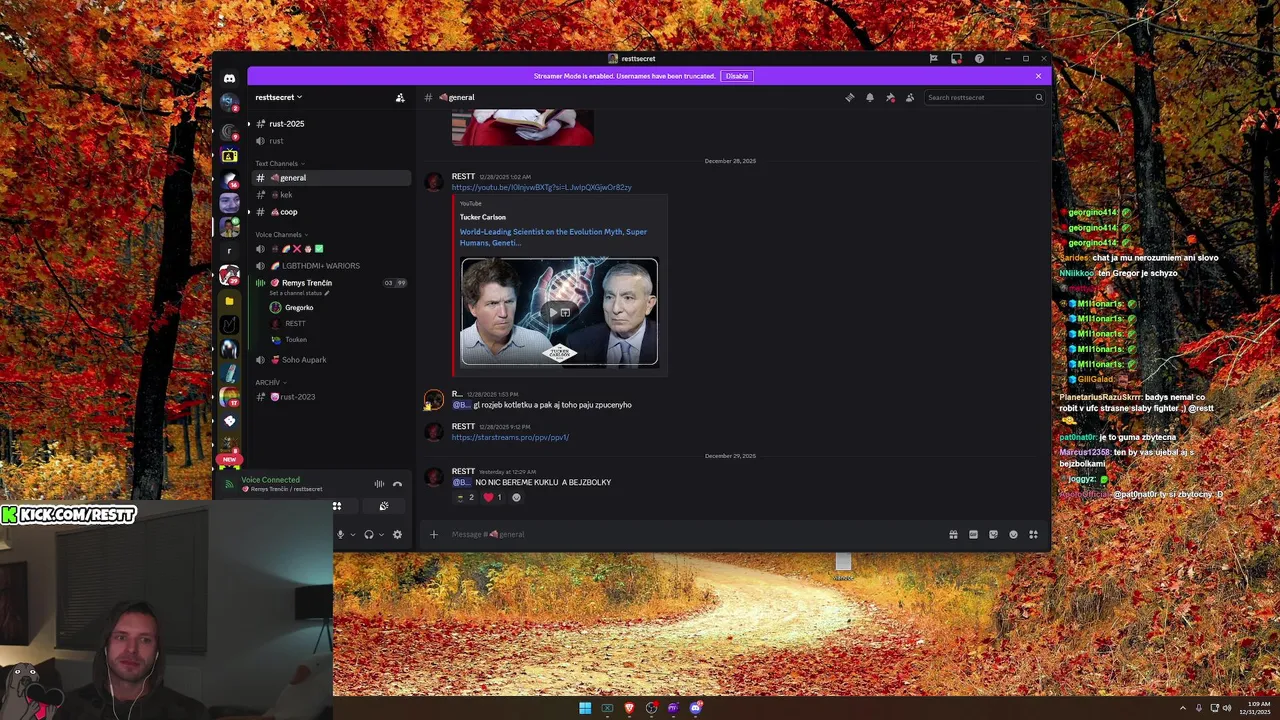Open headphone output options arrow
This screenshot has height=720, width=1280.
click(381, 534)
